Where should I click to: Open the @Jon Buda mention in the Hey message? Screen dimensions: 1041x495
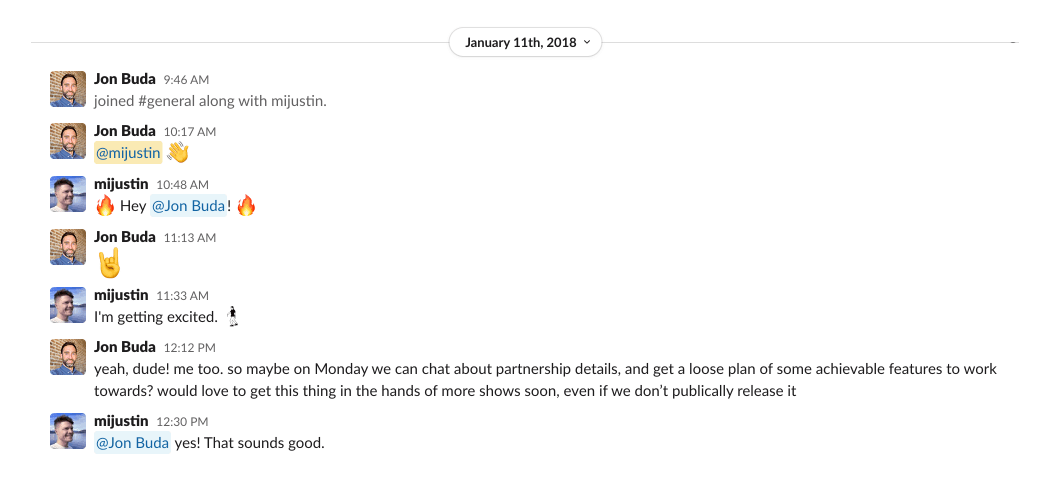188,206
